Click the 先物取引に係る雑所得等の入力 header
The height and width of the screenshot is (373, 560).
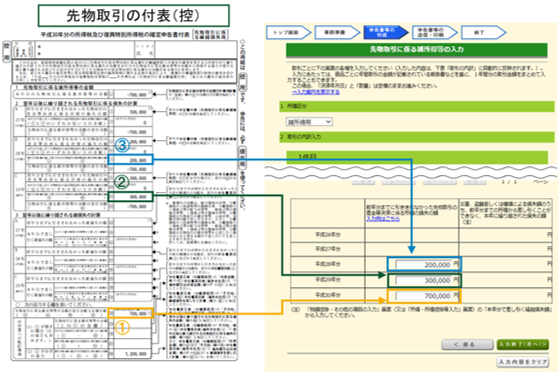pos(416,50)
